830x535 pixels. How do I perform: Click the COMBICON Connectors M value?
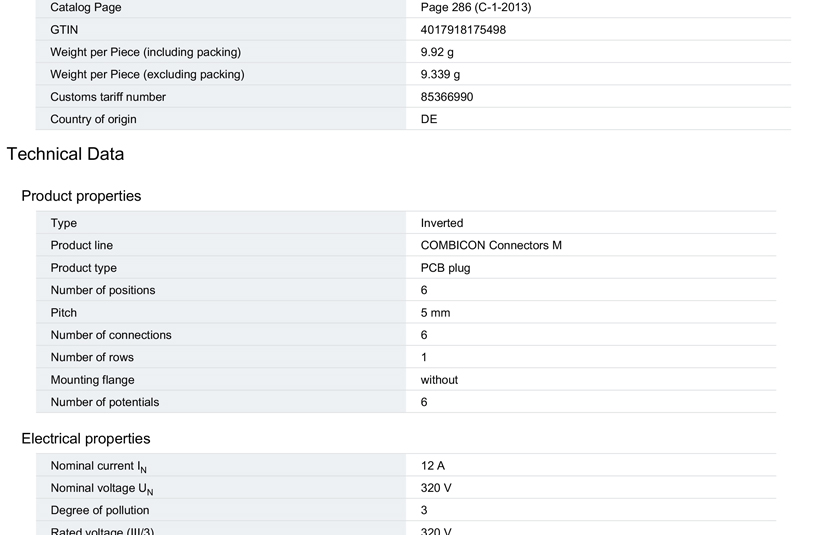pyautogui.click(x=491, y=246)
